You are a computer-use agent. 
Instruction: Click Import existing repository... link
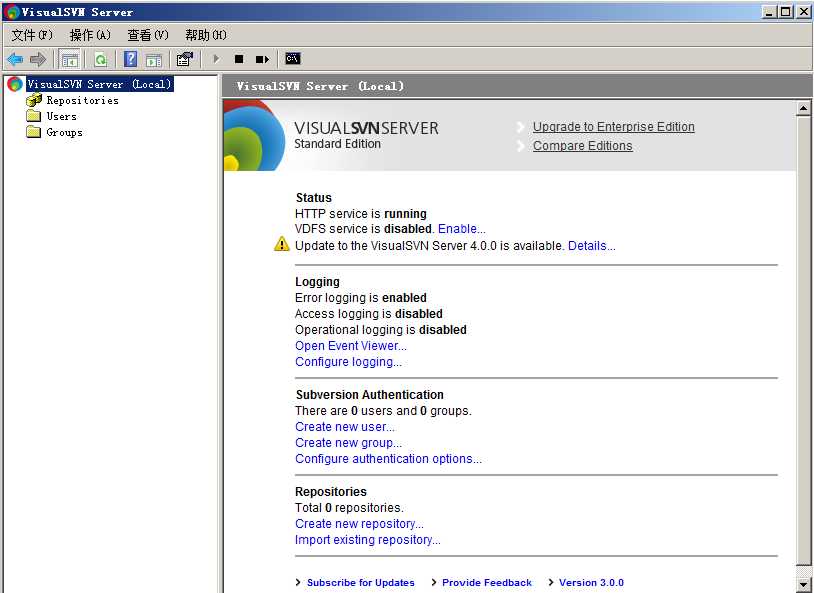(368, 540)
